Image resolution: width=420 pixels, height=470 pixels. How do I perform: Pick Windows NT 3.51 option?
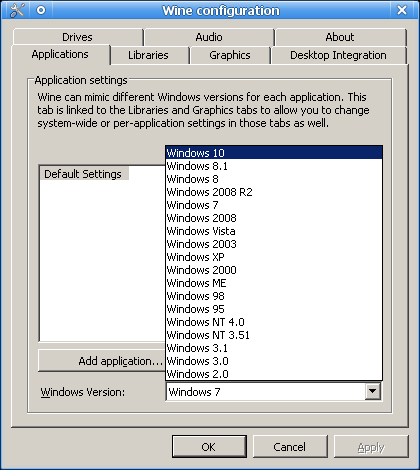pyautogui.click(x=274, y=335)
